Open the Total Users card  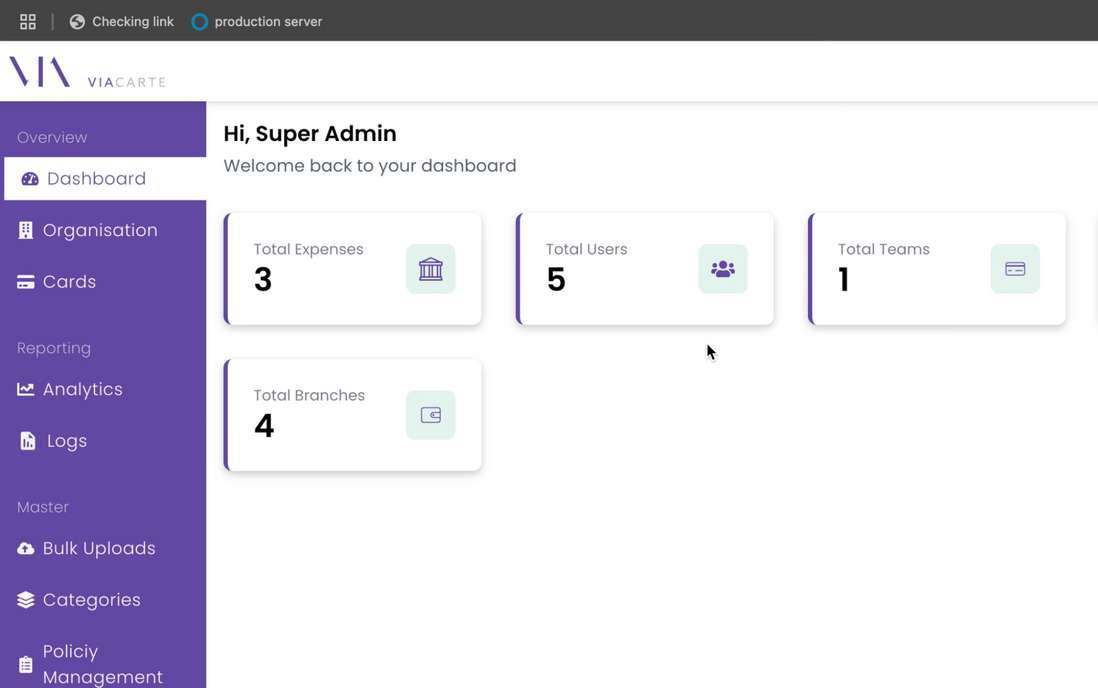[x=620, y=268]
